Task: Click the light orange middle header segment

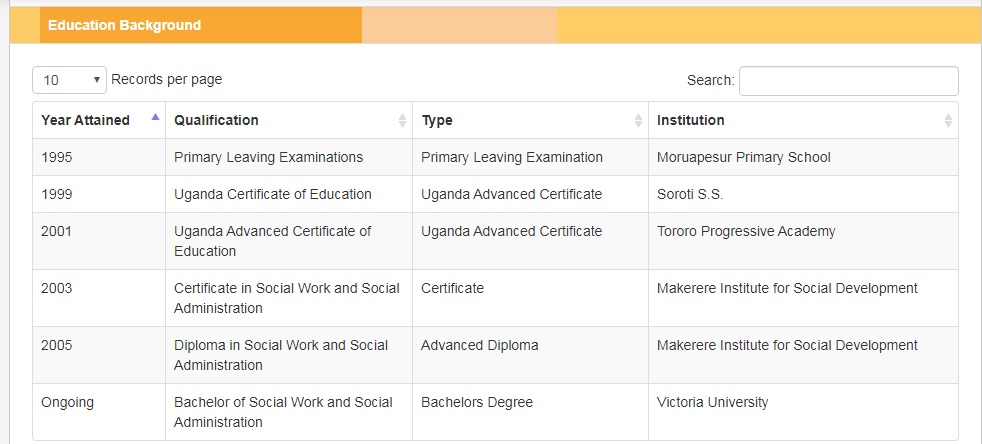Action: [460, 25]
